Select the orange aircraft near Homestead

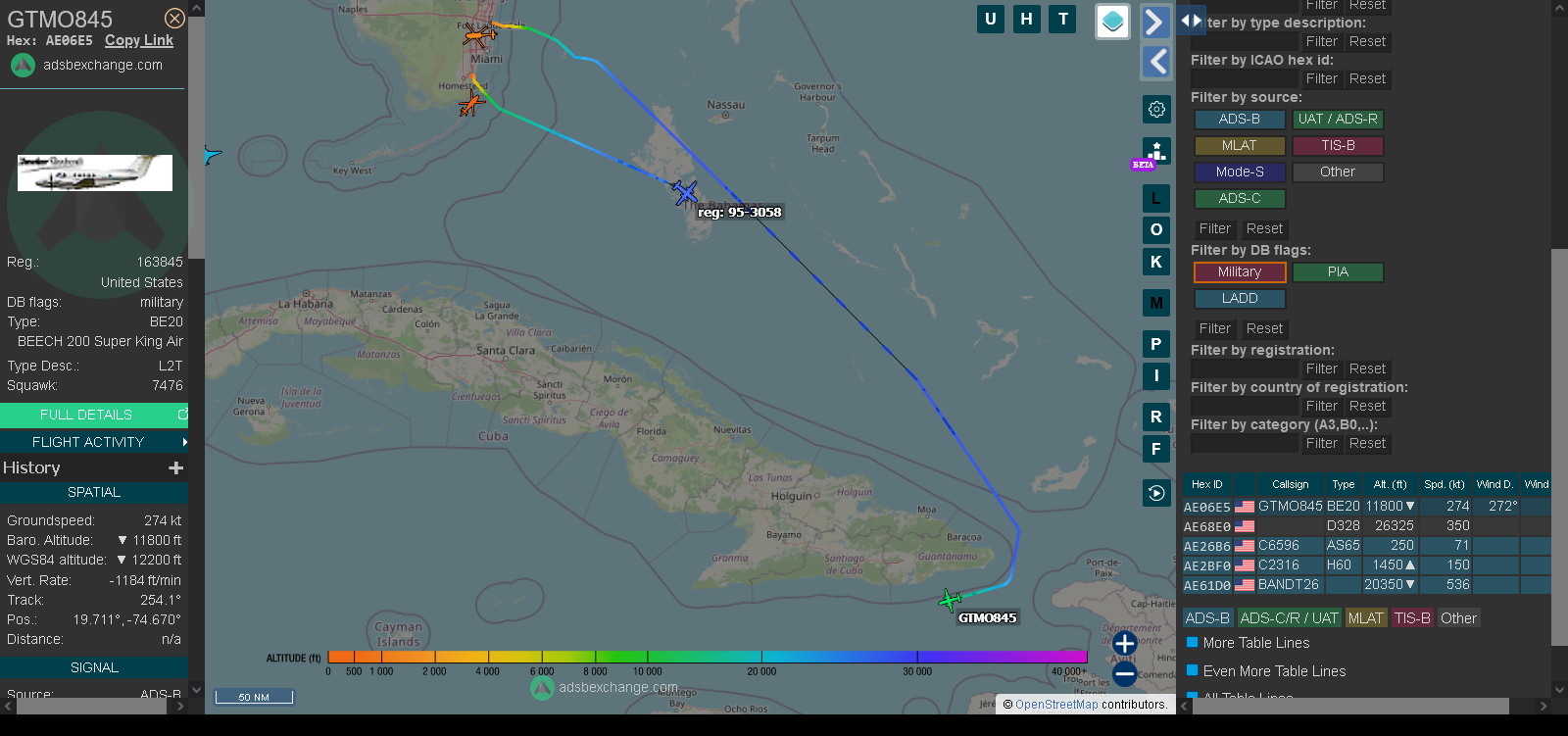click(x=471, y=103)
